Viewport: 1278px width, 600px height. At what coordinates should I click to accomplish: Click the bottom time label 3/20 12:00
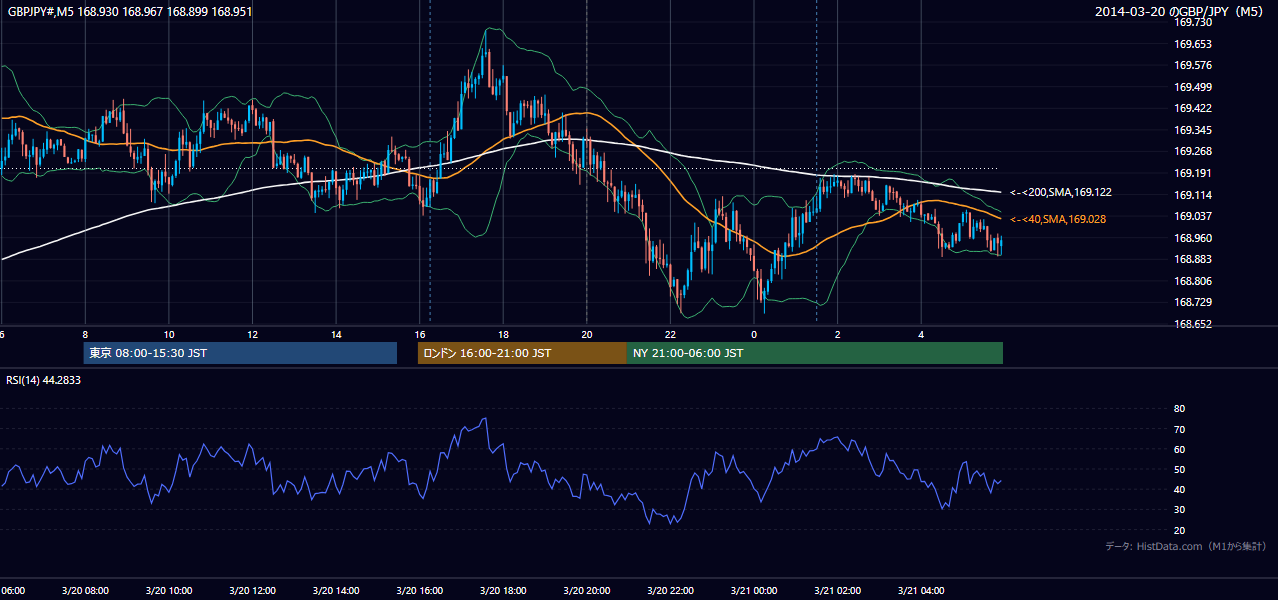[x=252, y=591]
